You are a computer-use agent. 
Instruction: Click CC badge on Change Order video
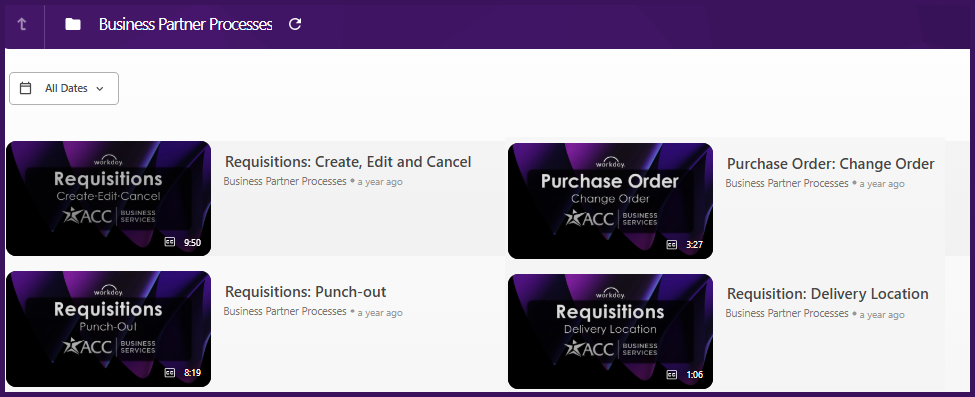coord(672,245)
